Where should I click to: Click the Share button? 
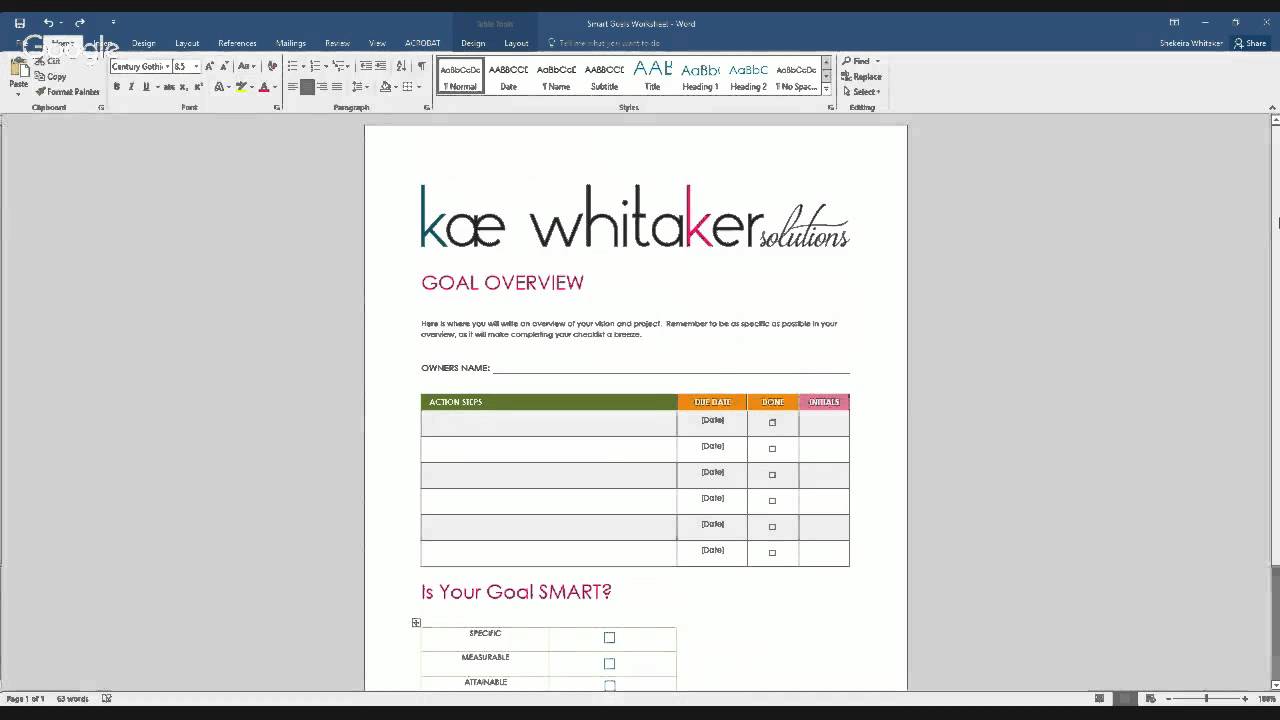[x=1250, y=43]
